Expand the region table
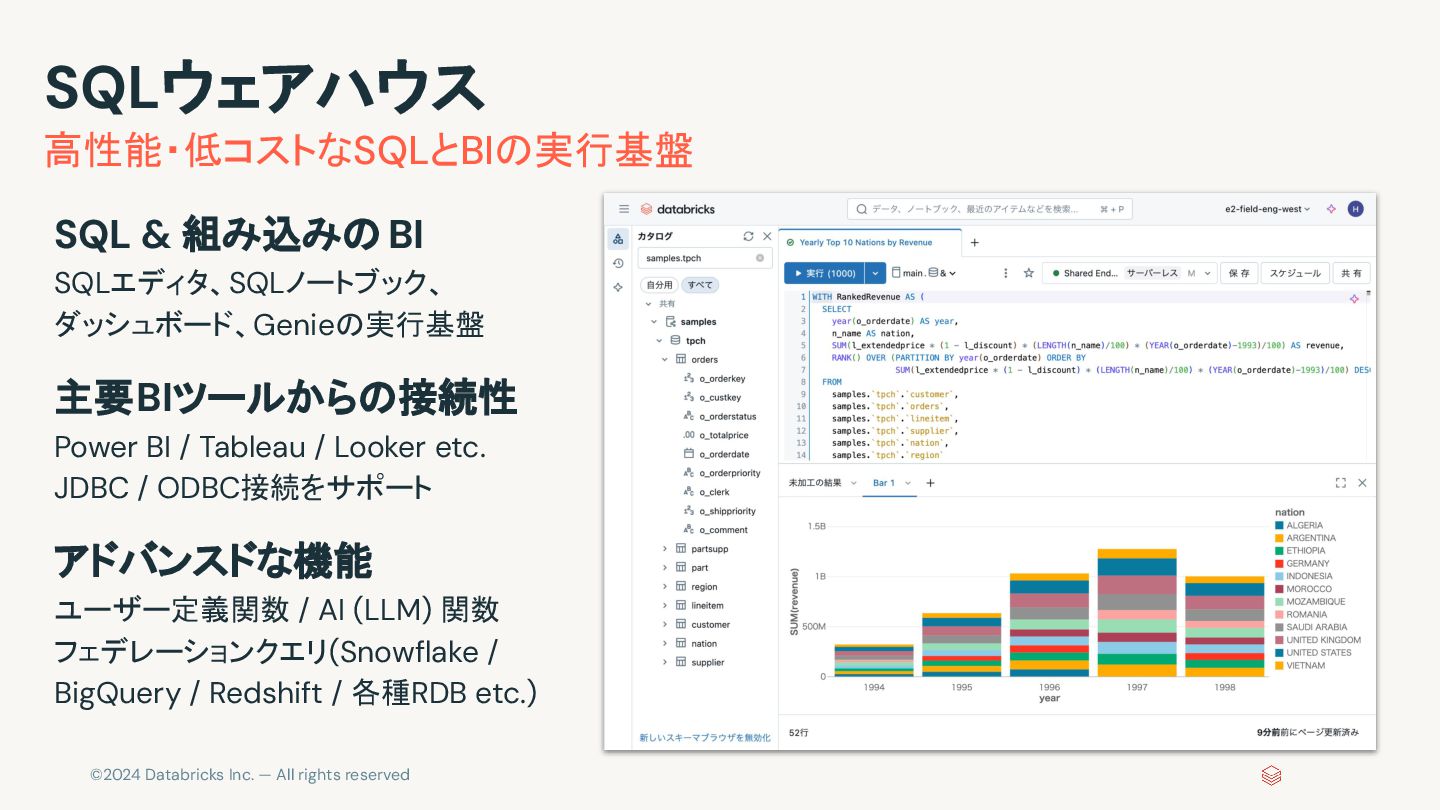Screen dimensions: 1440x810 point(664,587)
